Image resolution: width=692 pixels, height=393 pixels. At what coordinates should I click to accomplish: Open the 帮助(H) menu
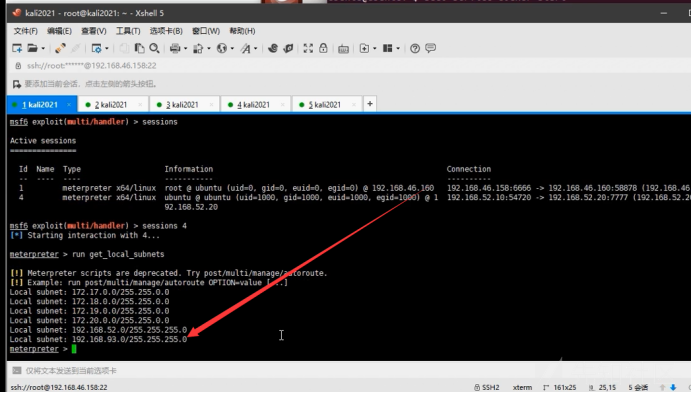point(242,31)
